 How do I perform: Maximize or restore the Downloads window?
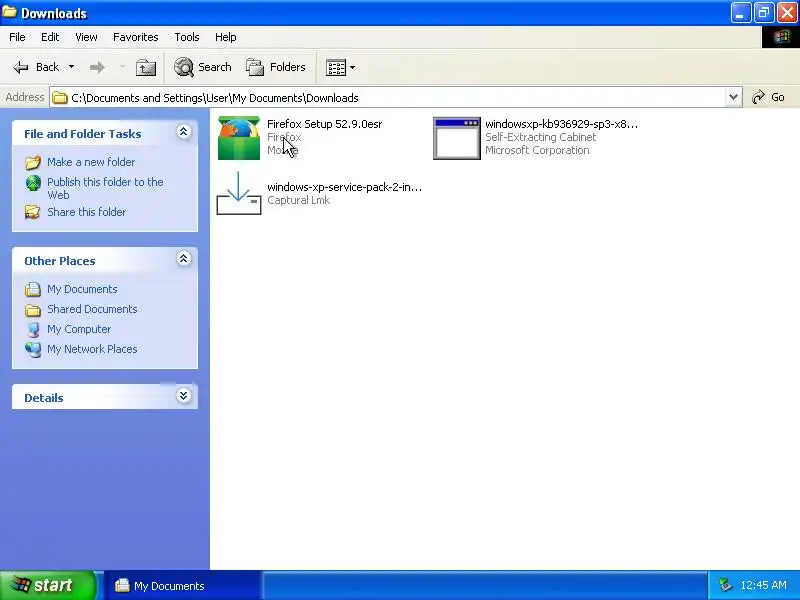click(764, 12)
